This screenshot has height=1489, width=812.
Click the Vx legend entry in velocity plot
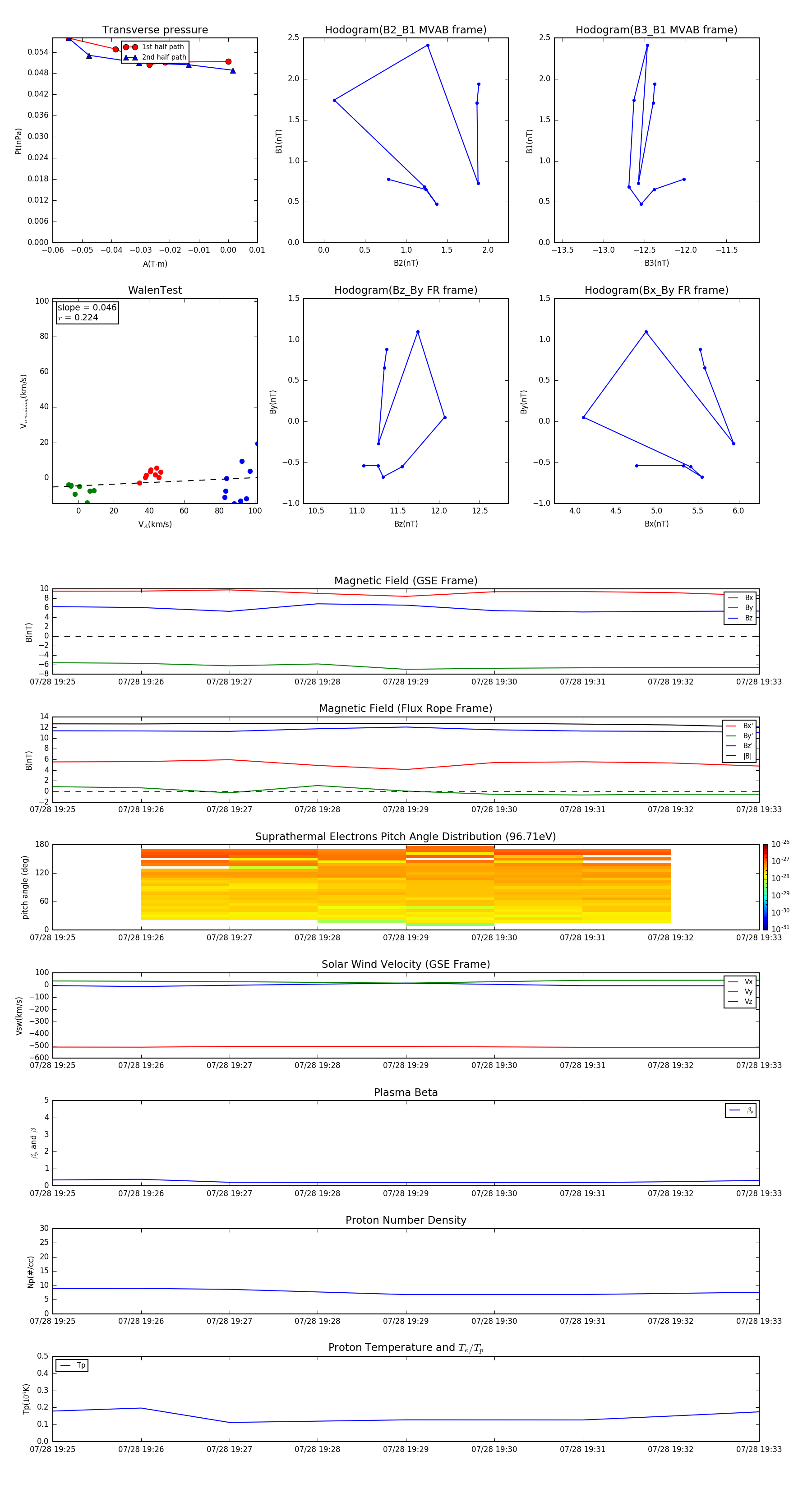[740, 981]
